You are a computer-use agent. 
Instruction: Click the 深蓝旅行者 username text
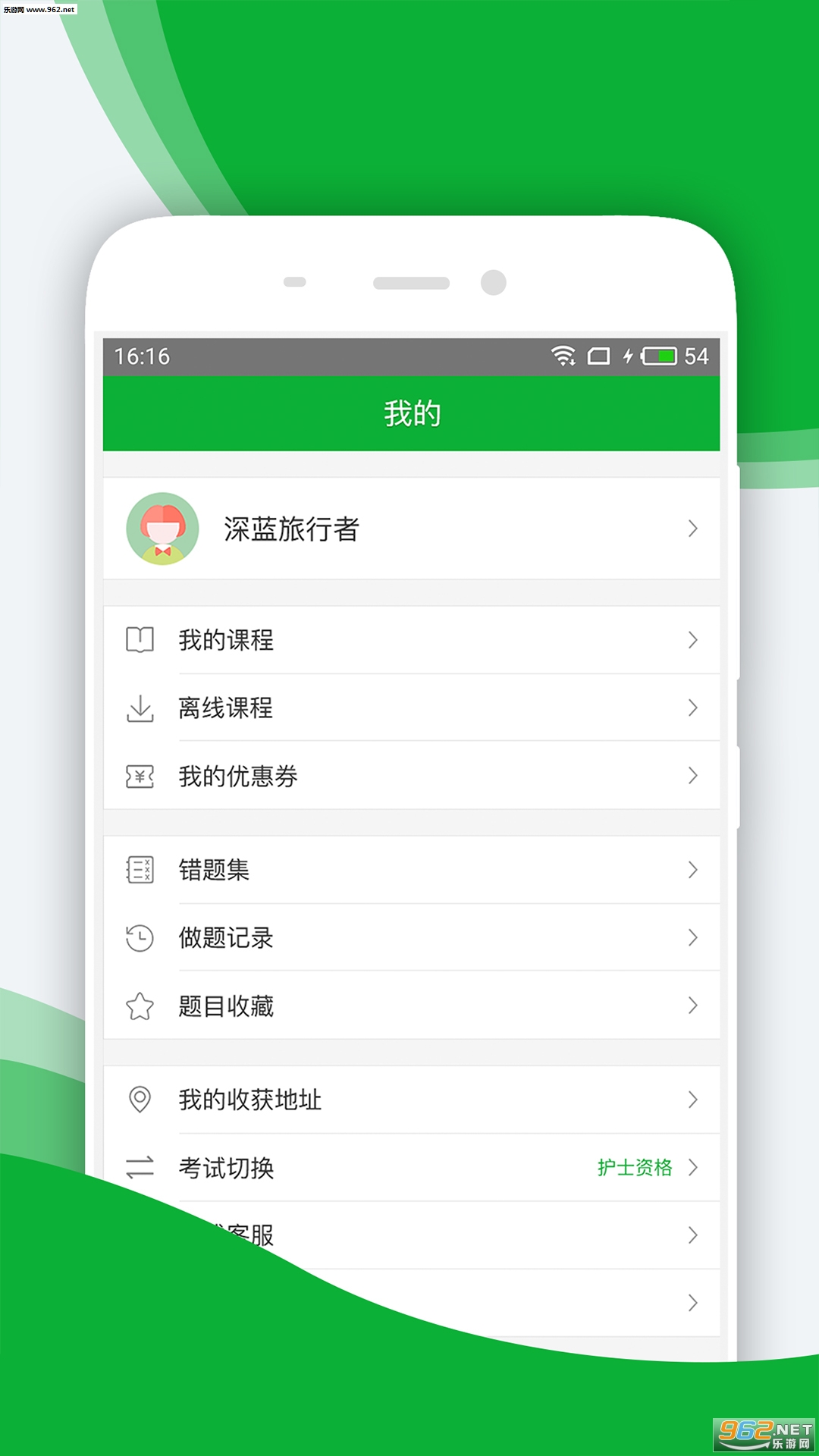click(x=291, y=529)
